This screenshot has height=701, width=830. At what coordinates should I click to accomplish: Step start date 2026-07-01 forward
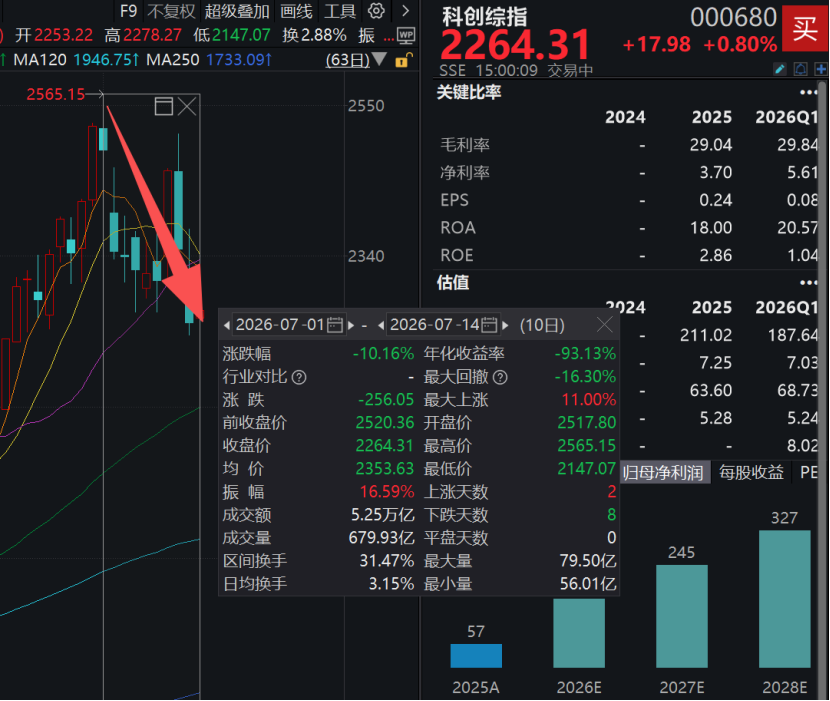350,325
